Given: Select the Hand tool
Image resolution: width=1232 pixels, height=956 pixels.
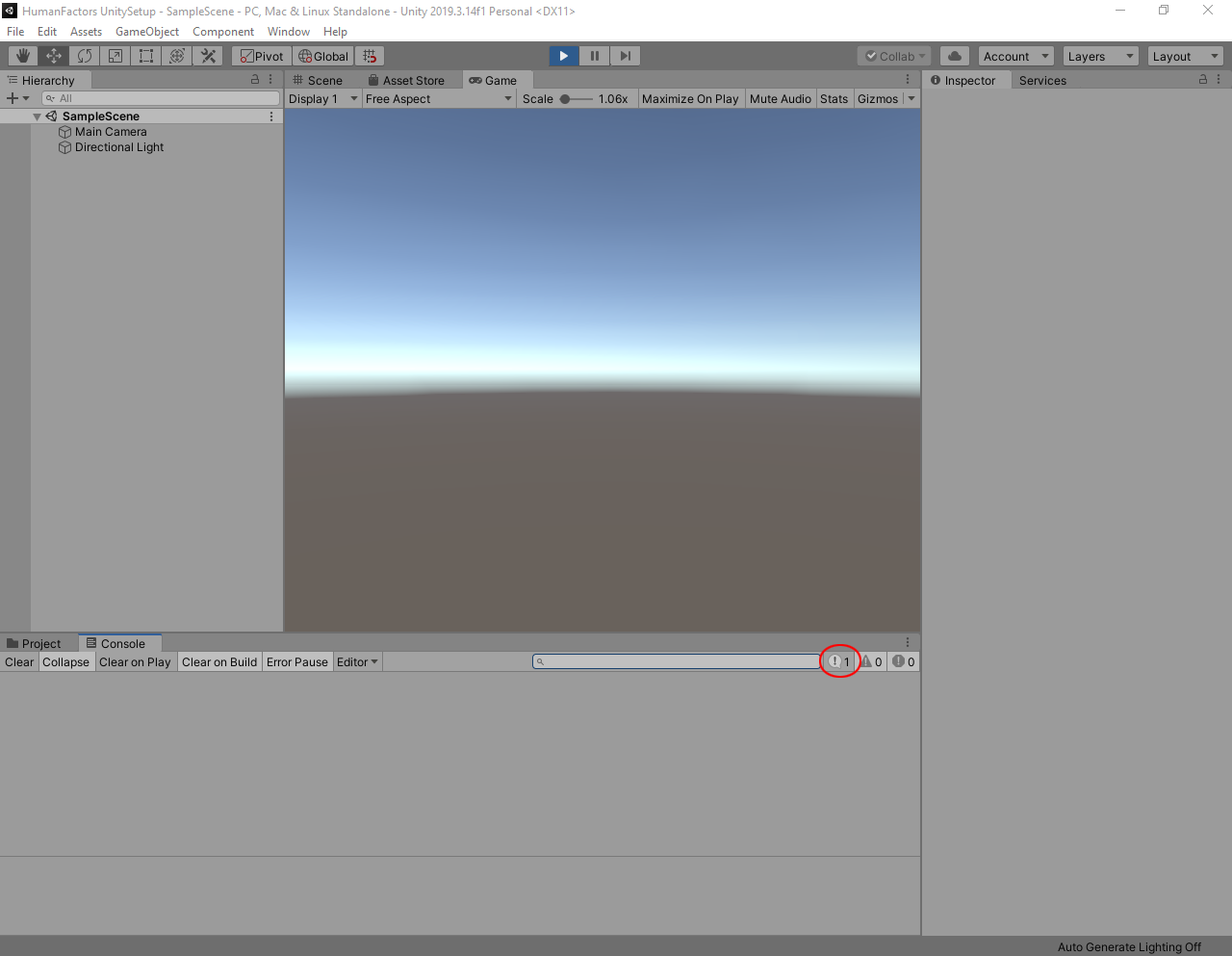Looking at the screenshot, I should coord(23,56).
